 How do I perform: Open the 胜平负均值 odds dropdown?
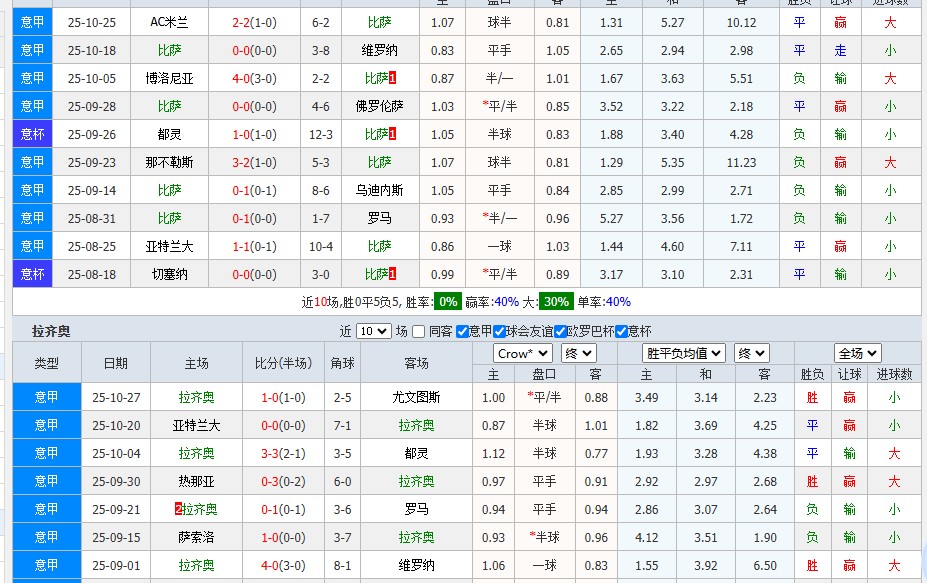[682, 354]
